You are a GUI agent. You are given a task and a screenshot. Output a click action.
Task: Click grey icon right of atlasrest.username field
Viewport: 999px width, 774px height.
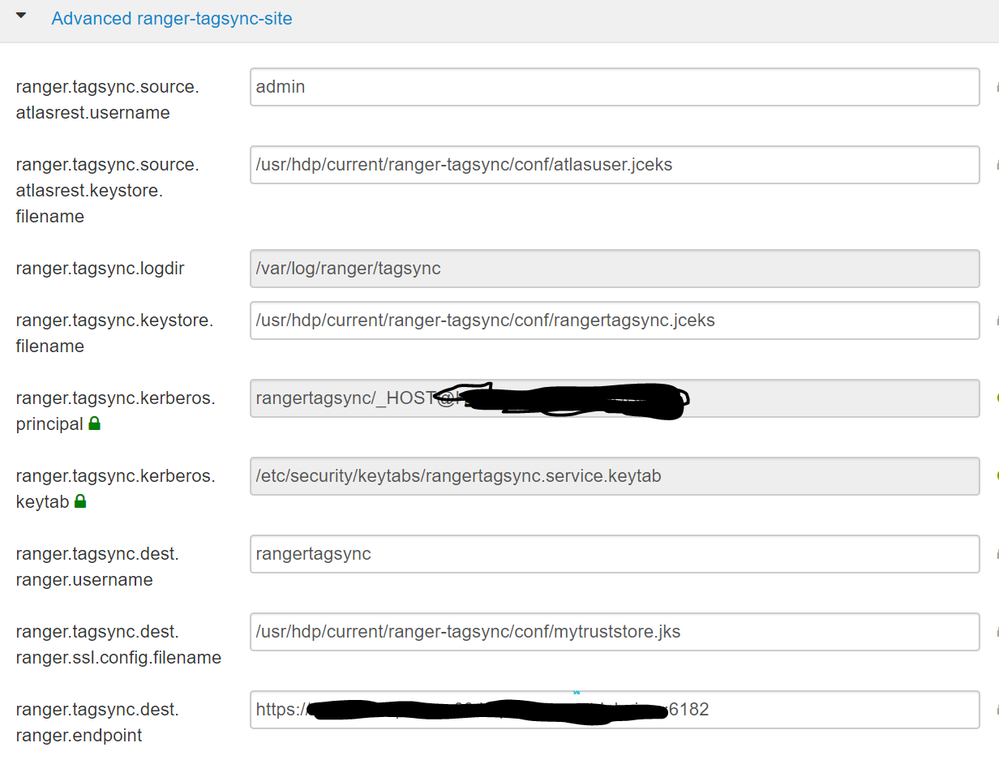tap(996, 87)
